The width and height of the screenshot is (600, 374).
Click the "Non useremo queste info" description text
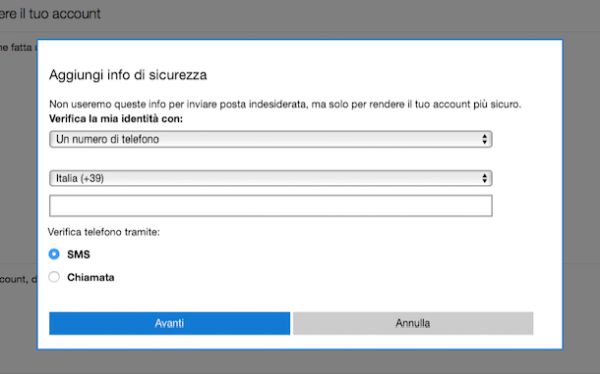(x=285, y=104)
